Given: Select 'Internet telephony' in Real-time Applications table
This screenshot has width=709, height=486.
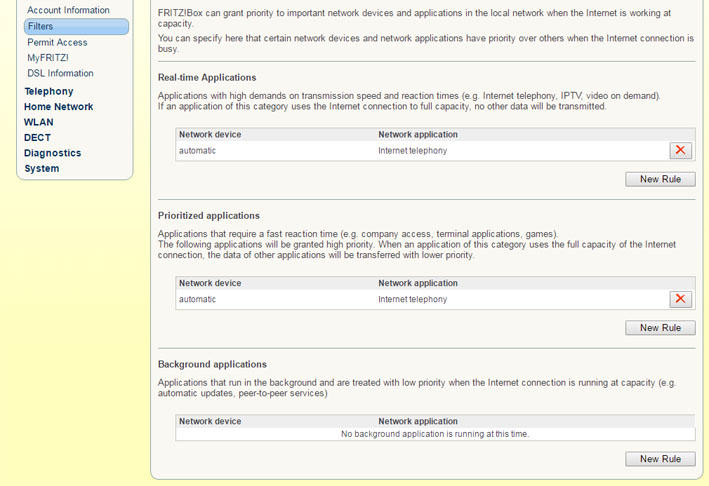Looking at the screenshot, I should pos(412,151).
